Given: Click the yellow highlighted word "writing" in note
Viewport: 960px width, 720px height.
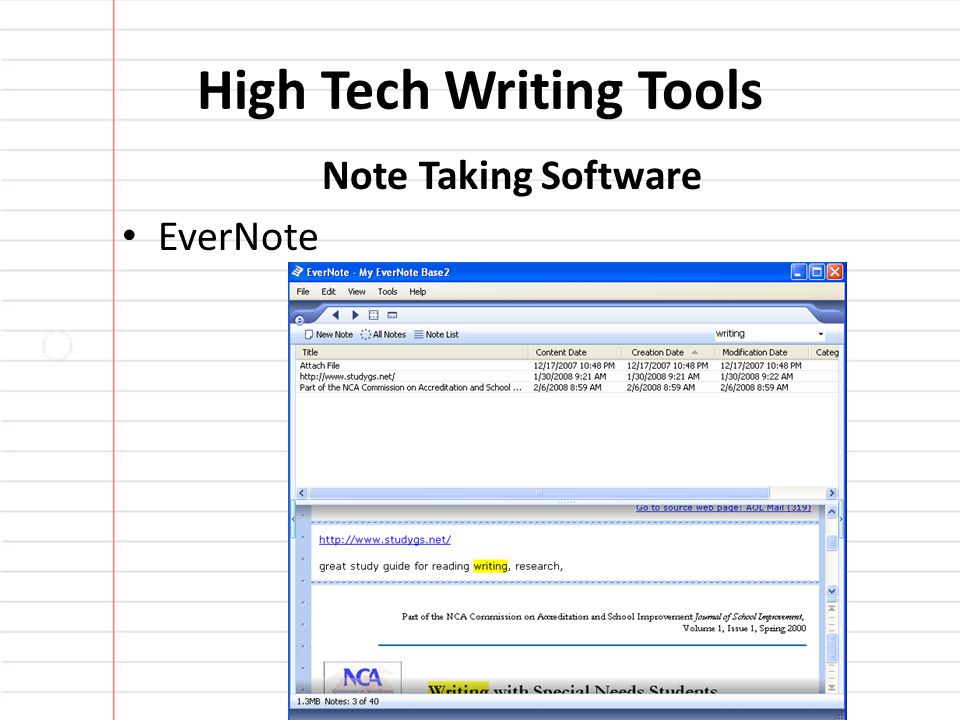Looking at the screenshot, I should point(490,566).
